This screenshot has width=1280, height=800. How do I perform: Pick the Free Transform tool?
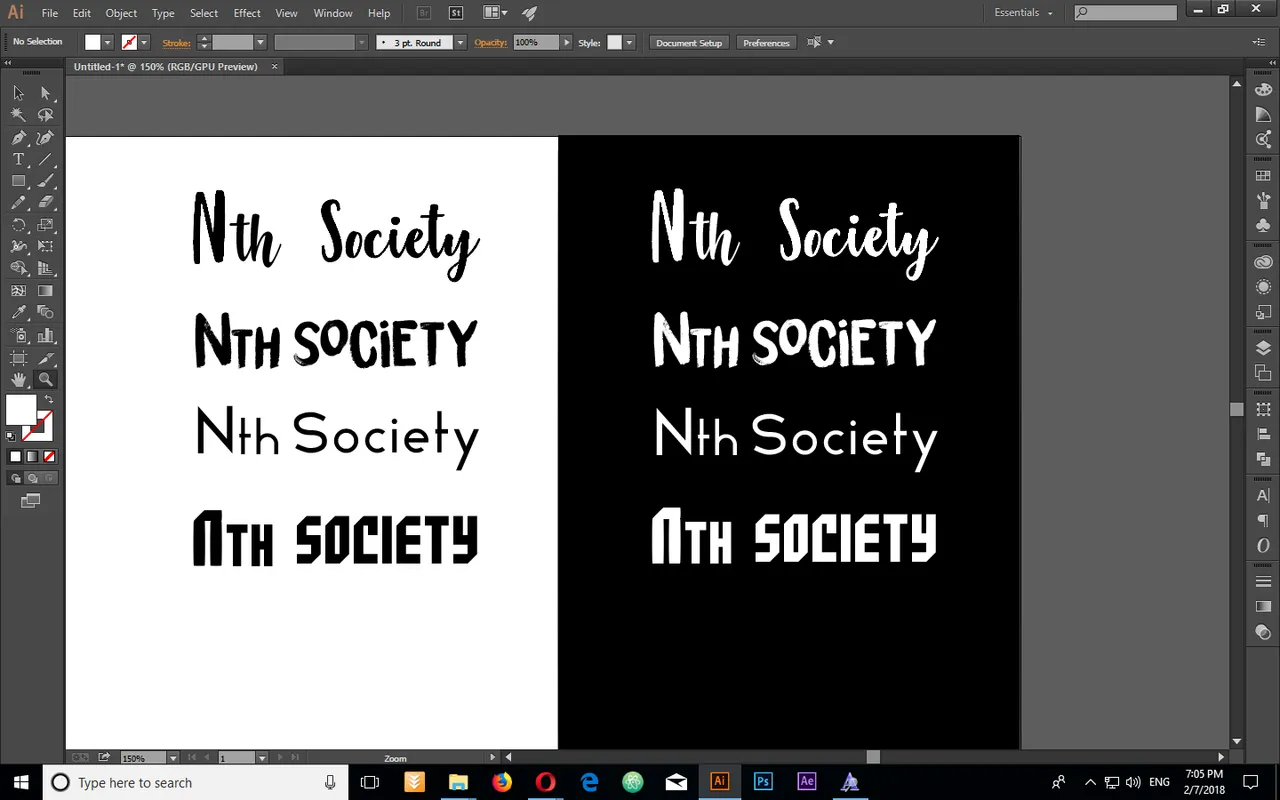click(x=45, y=247)
